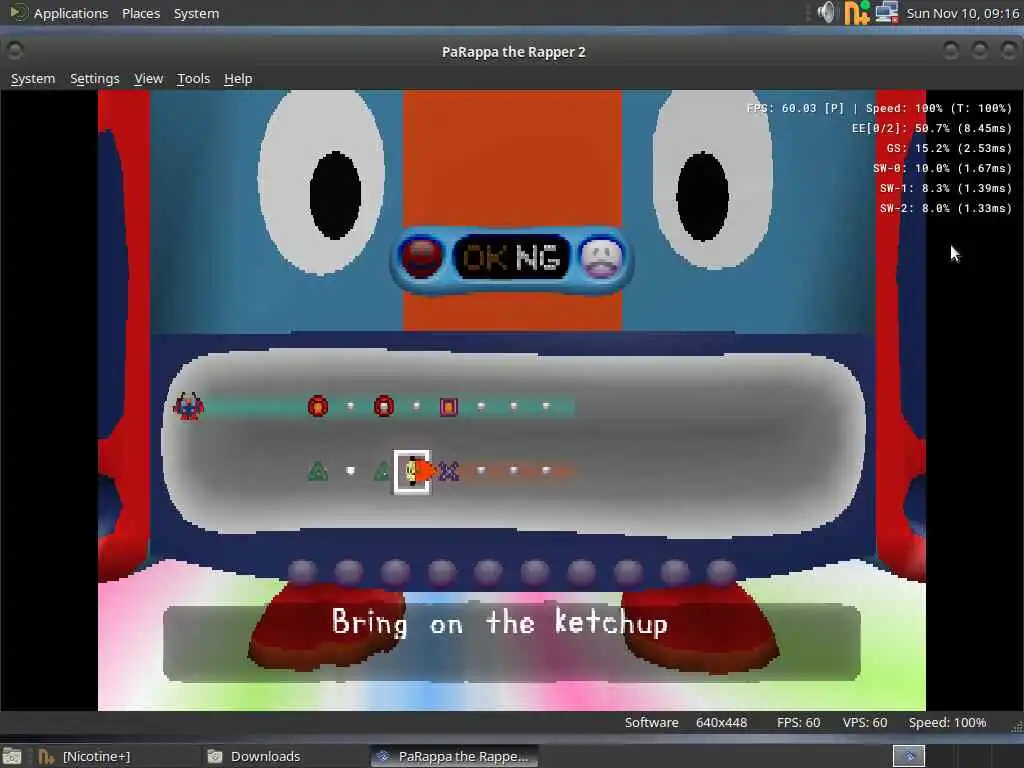Click the 'SW-2: 8.0%' overlay statistic

tap(946, 208)
